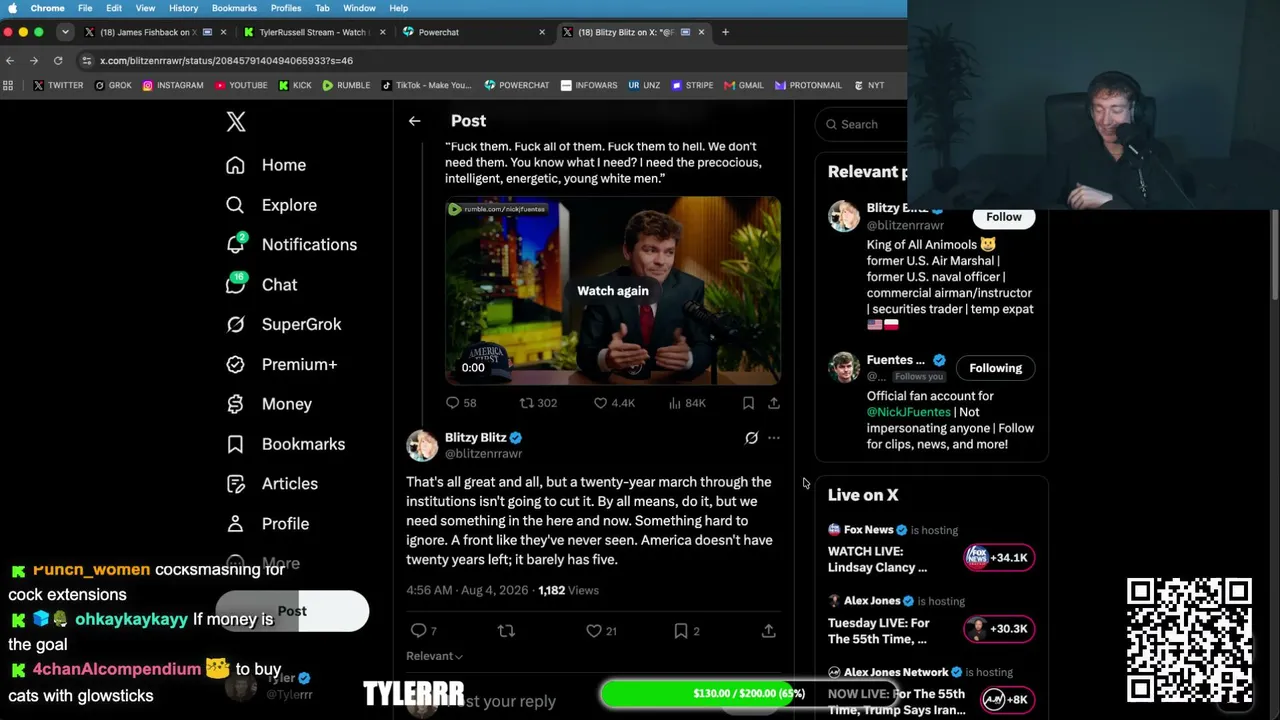Image resolution: width=1280 pixels, height=720 pixels.
Task: Share the video post with 4.4K likes
Action: tap(773, 403)
